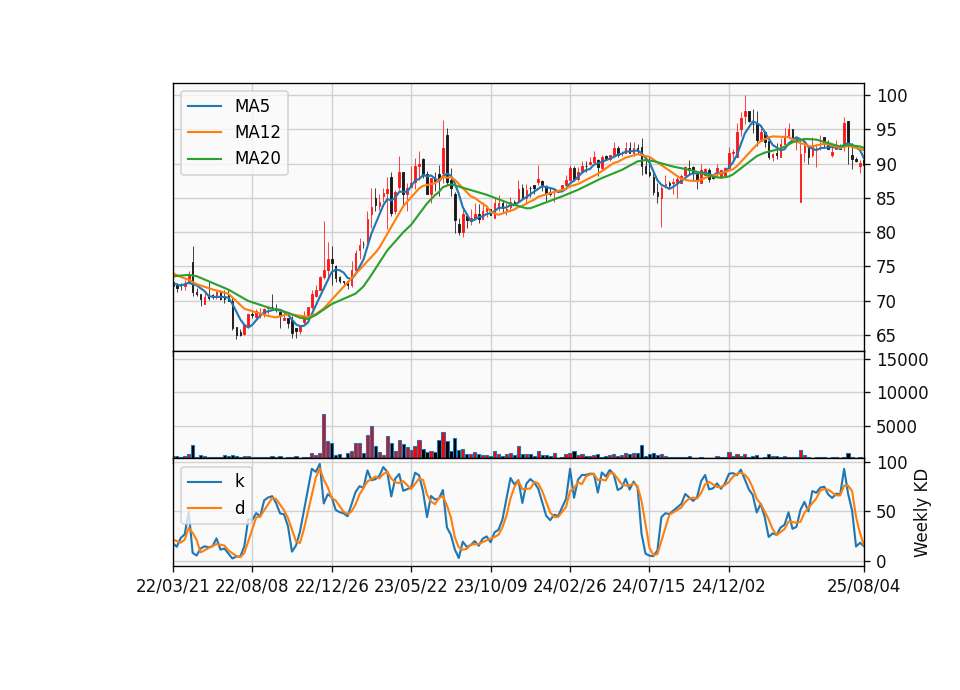Click the KD axis value 50
960x690 pixels.
[887, 512]
